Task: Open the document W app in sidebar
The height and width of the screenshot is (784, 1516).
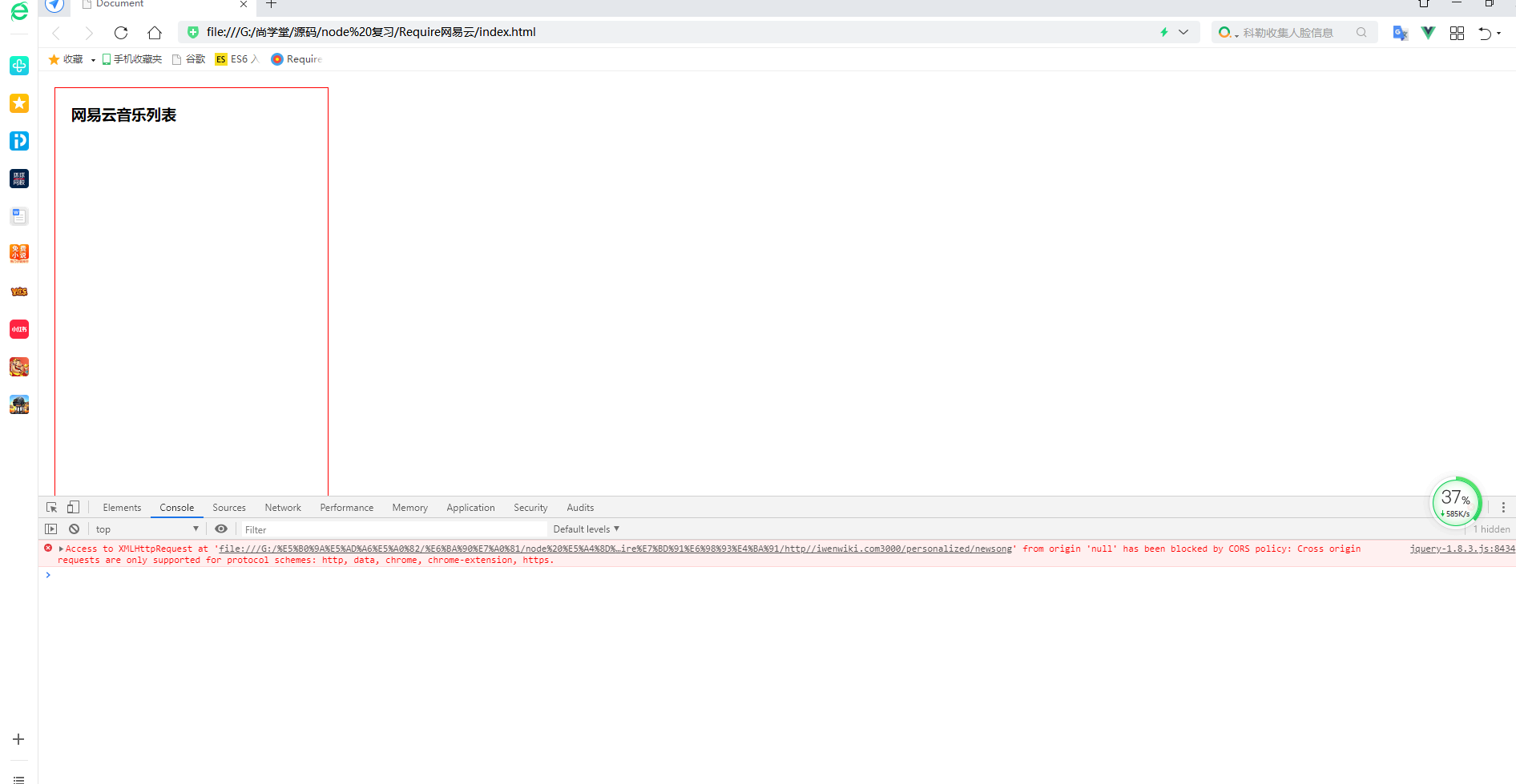Action: click(19, 216)
